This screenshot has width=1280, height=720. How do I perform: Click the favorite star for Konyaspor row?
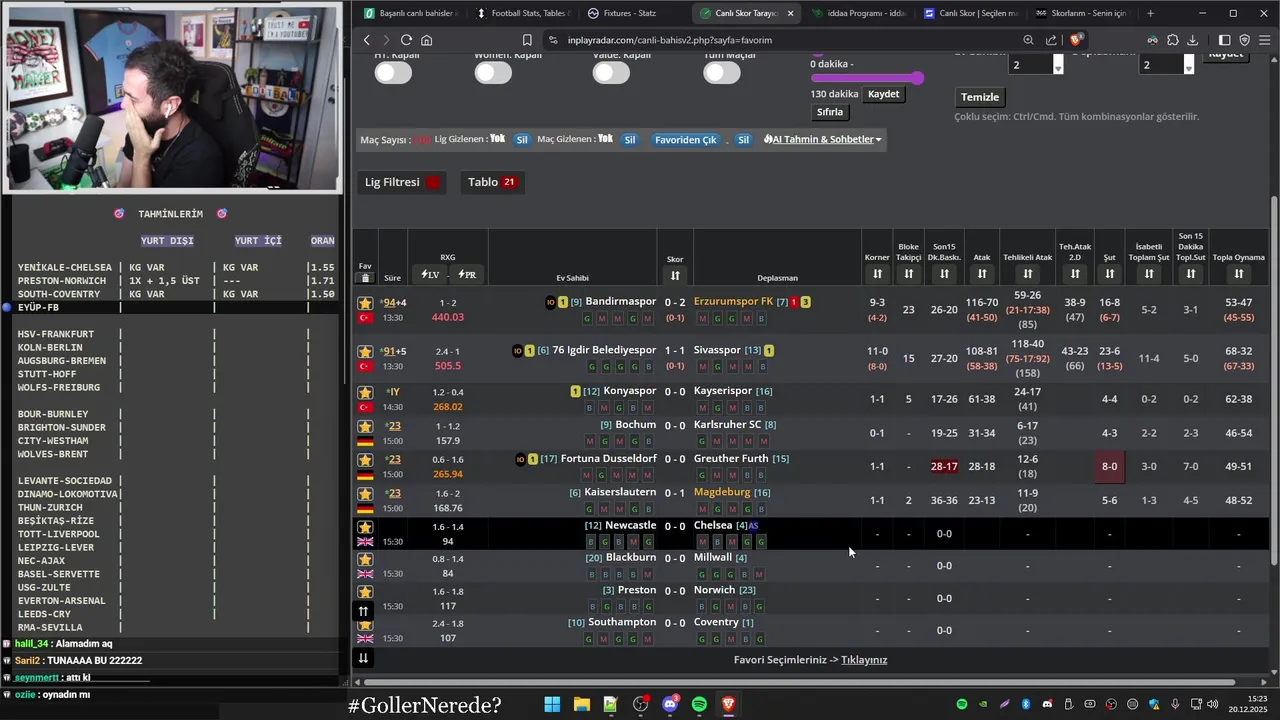365,391
